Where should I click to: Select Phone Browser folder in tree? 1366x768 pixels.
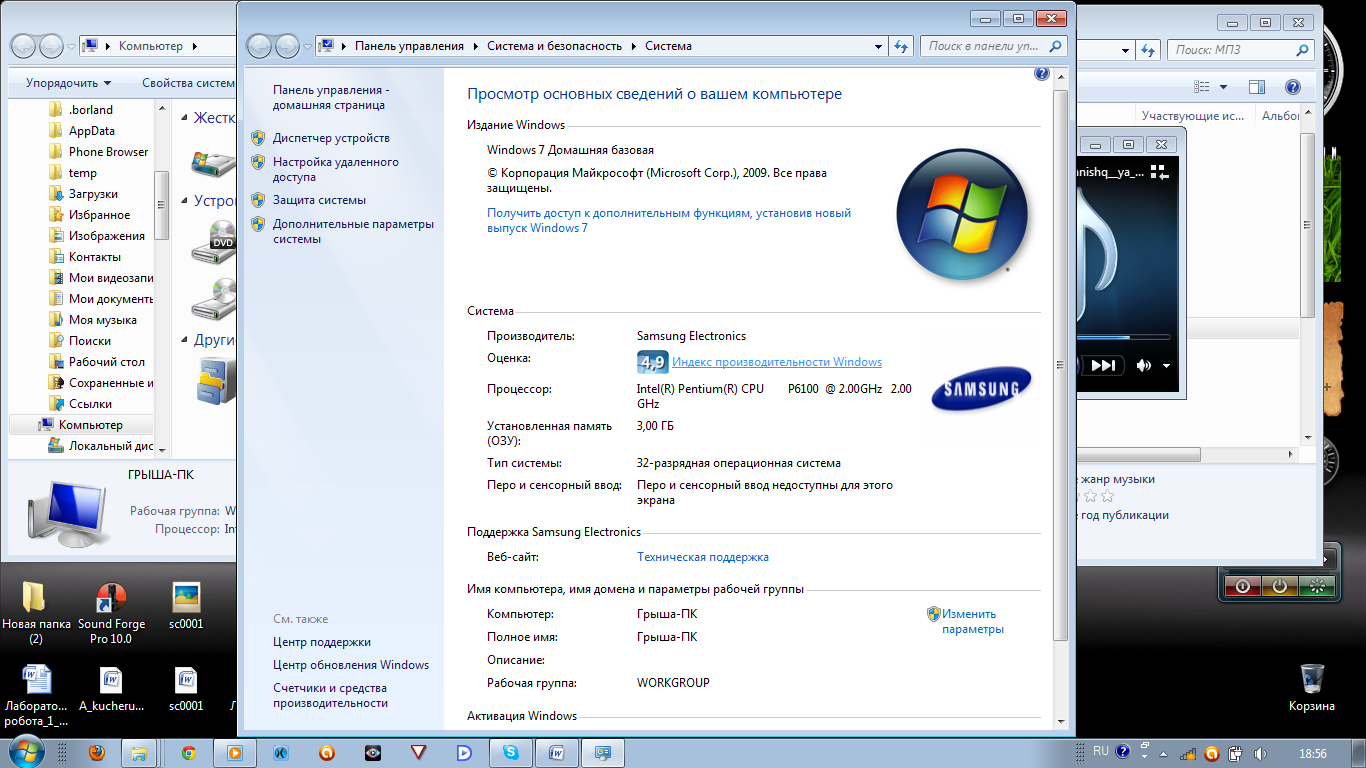108,152
